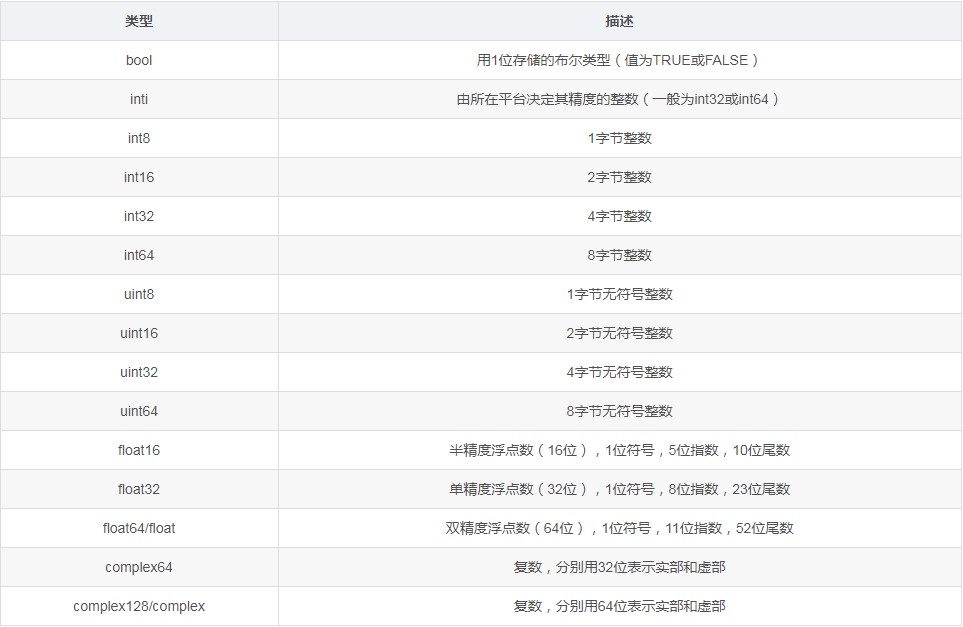Viewport: 963px width, 627px height.
Task: Click the description '1字节整数'
Action: click(619, 138)
